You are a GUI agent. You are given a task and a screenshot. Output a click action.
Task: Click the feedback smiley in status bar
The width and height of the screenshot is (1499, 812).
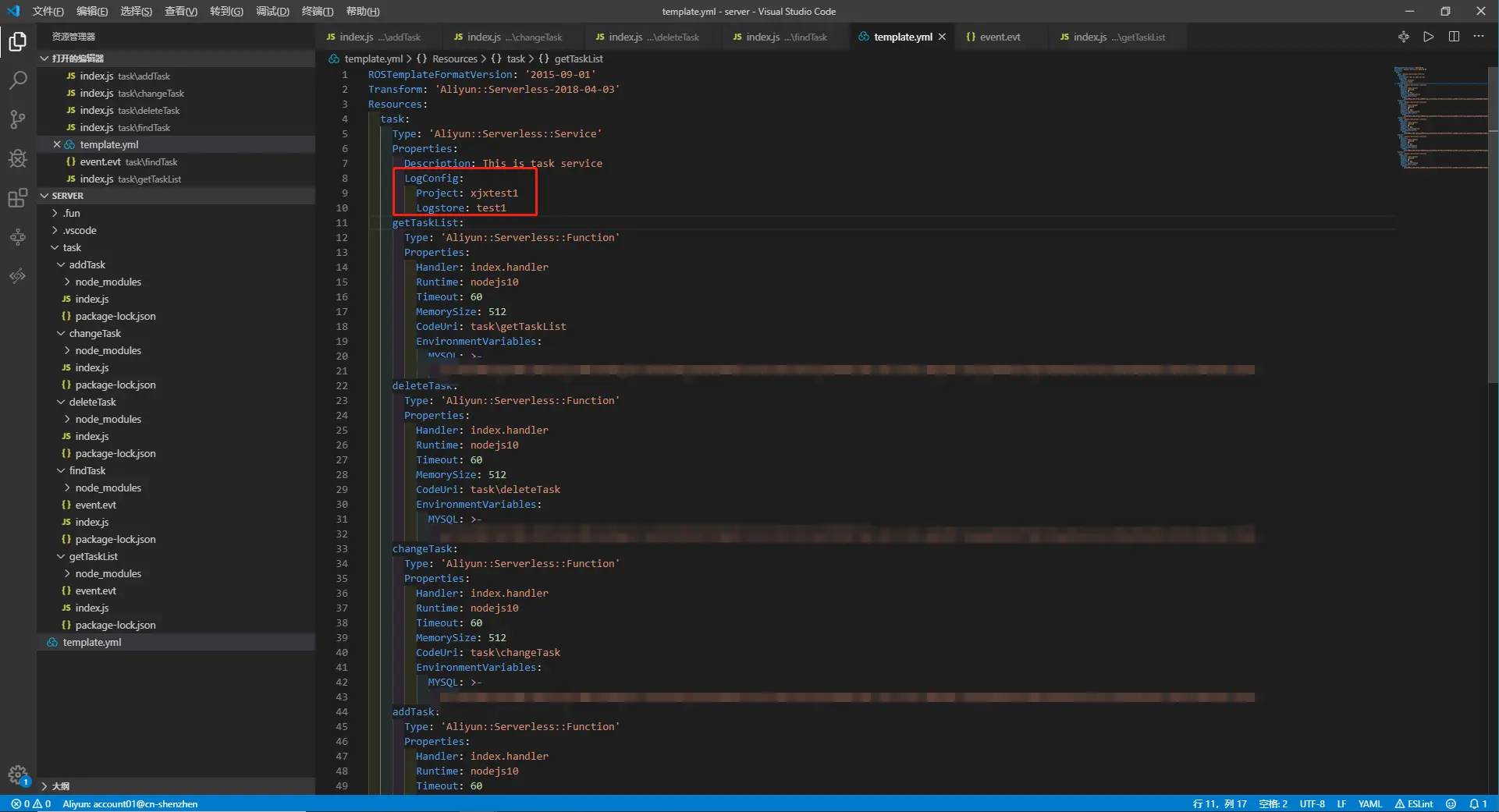(x=1451, y=803)
